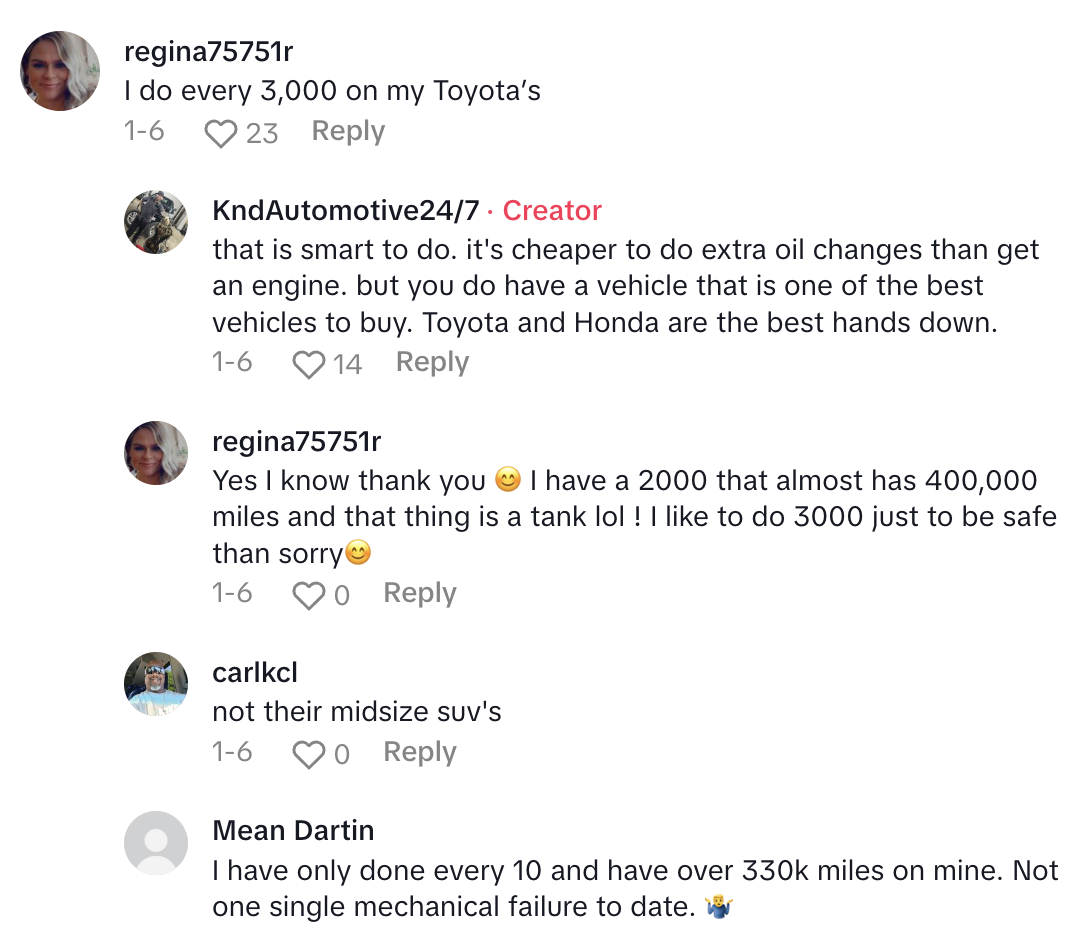Open the KndAutomotive24/7 username link
The width and height of the screenshot is (1088, 932).
346,211
